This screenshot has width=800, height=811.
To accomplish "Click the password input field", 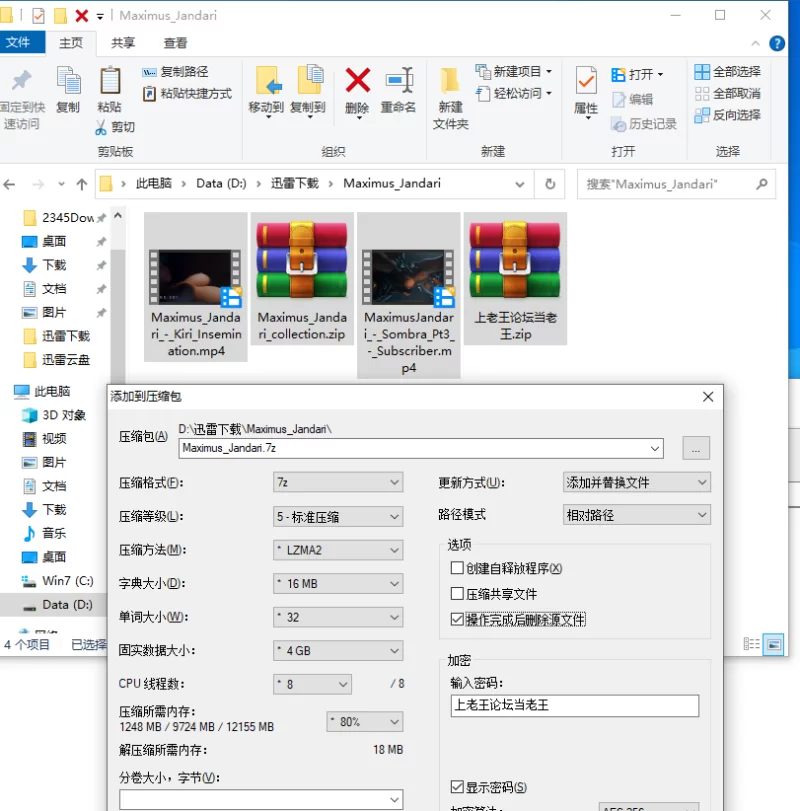I will tap(575, 706).
